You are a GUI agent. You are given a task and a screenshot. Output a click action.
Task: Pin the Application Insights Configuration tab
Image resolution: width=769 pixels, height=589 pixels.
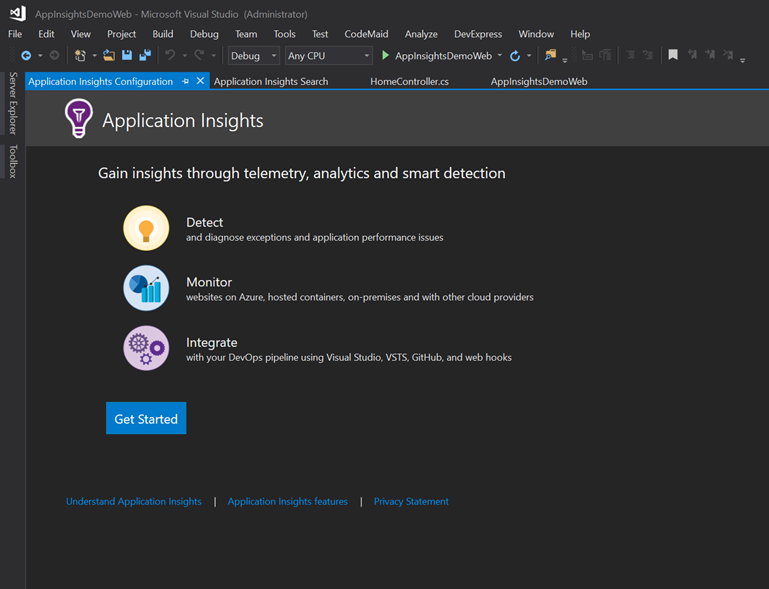[x=185, y=81]
